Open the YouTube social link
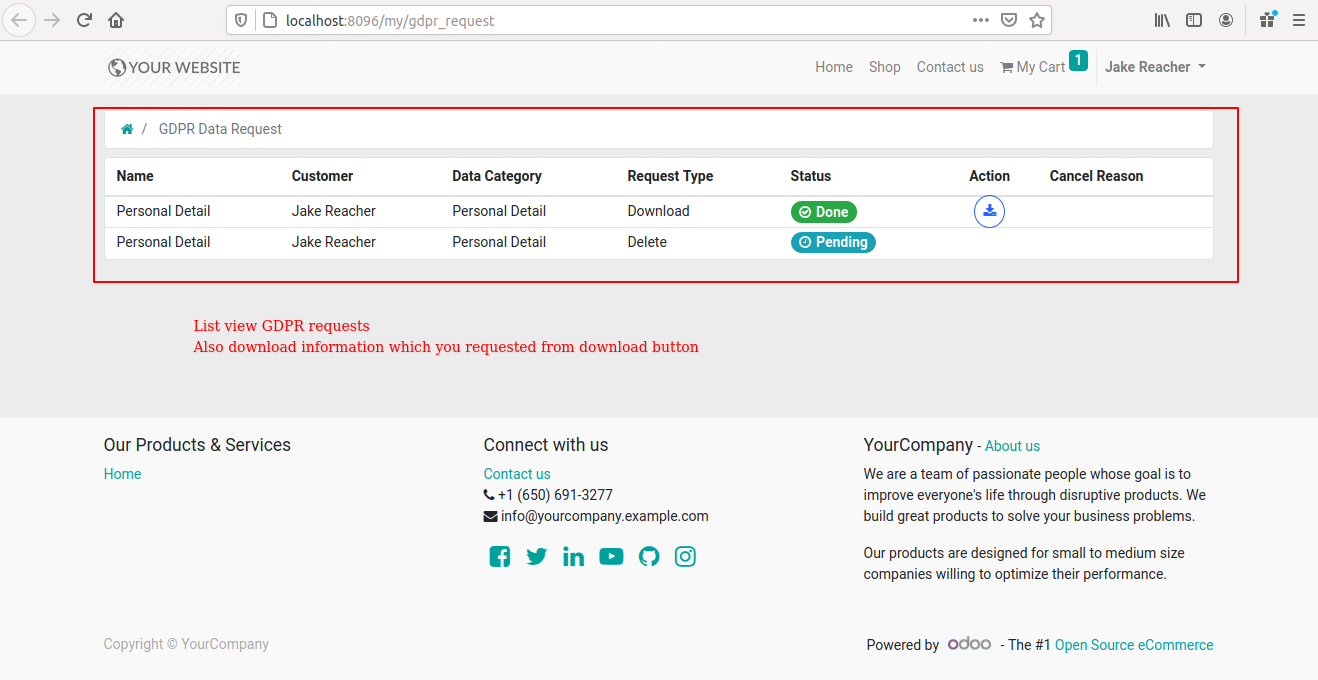Screen dimensions: 1318x680 coord(611,557)
